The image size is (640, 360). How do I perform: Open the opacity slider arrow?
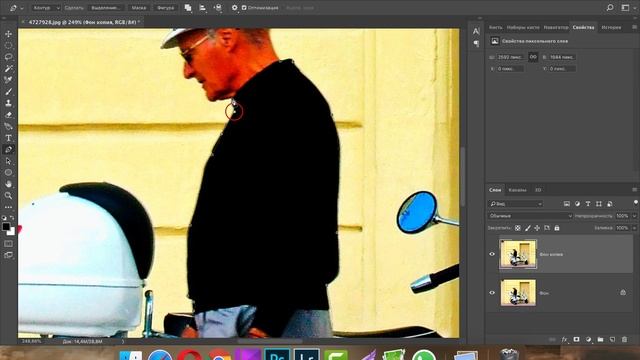(635, 216)
